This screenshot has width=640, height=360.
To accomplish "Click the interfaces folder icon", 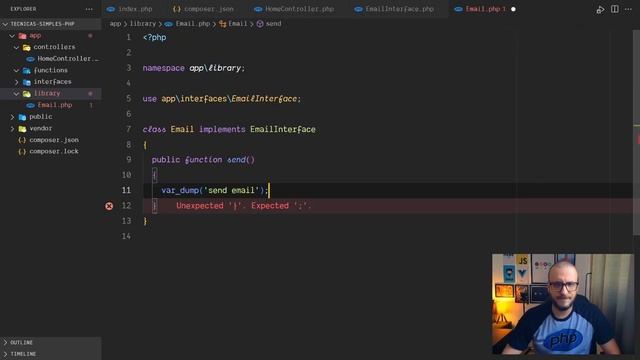I will coord(27,82).
